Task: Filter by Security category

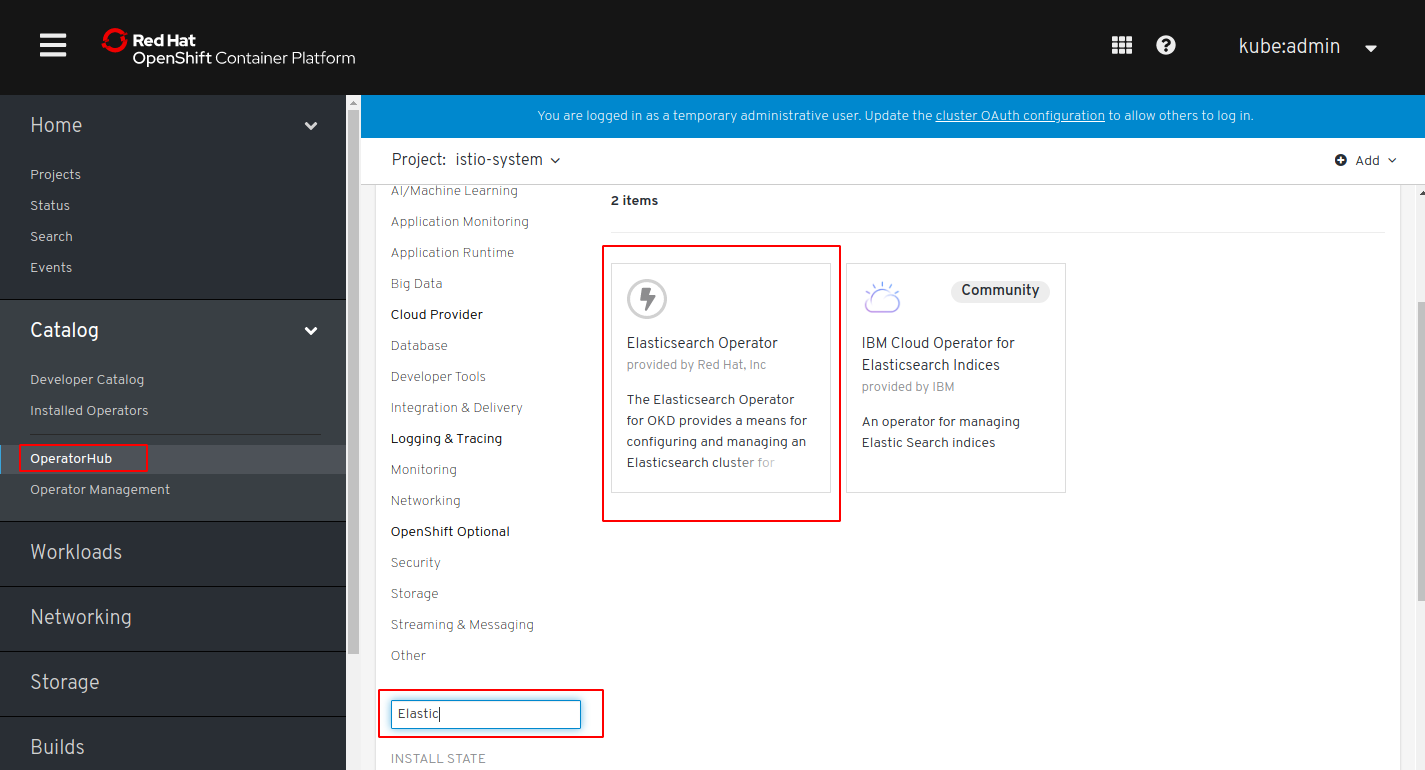Action: tap(416, 562)
